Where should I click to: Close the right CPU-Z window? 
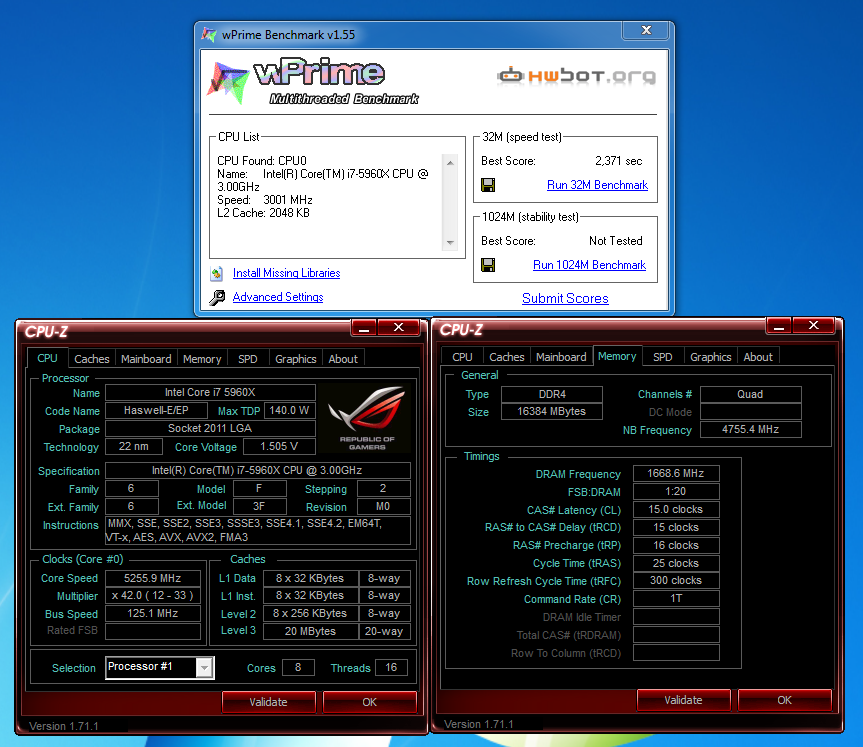[x=814, y=325]
